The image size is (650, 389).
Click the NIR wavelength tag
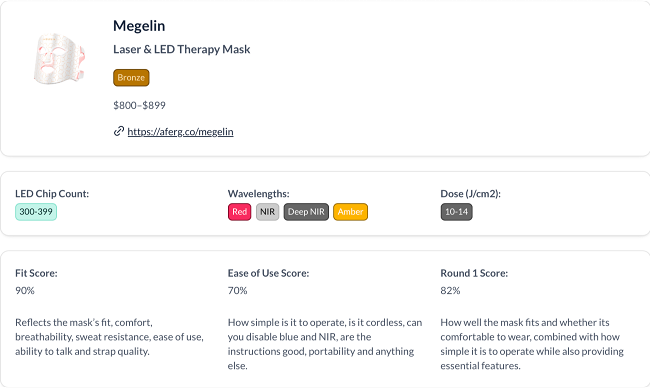point(267,212)
